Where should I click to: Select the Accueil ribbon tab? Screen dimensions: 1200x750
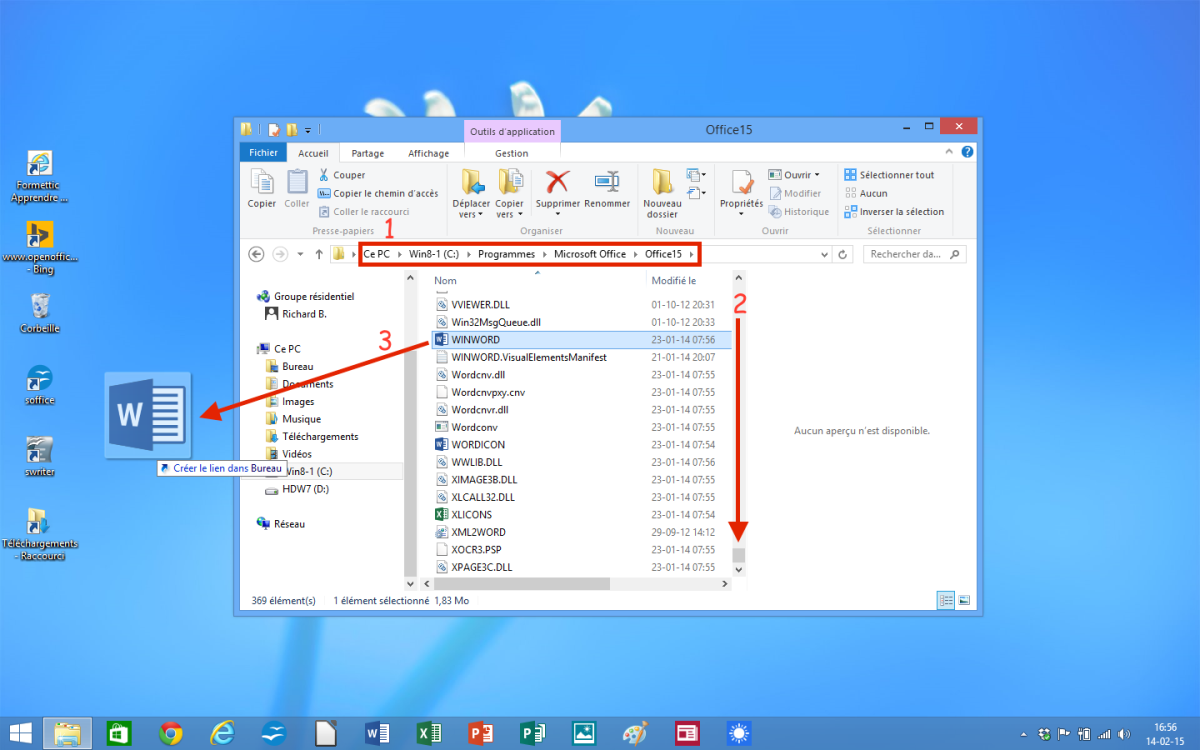coord(313,153)
